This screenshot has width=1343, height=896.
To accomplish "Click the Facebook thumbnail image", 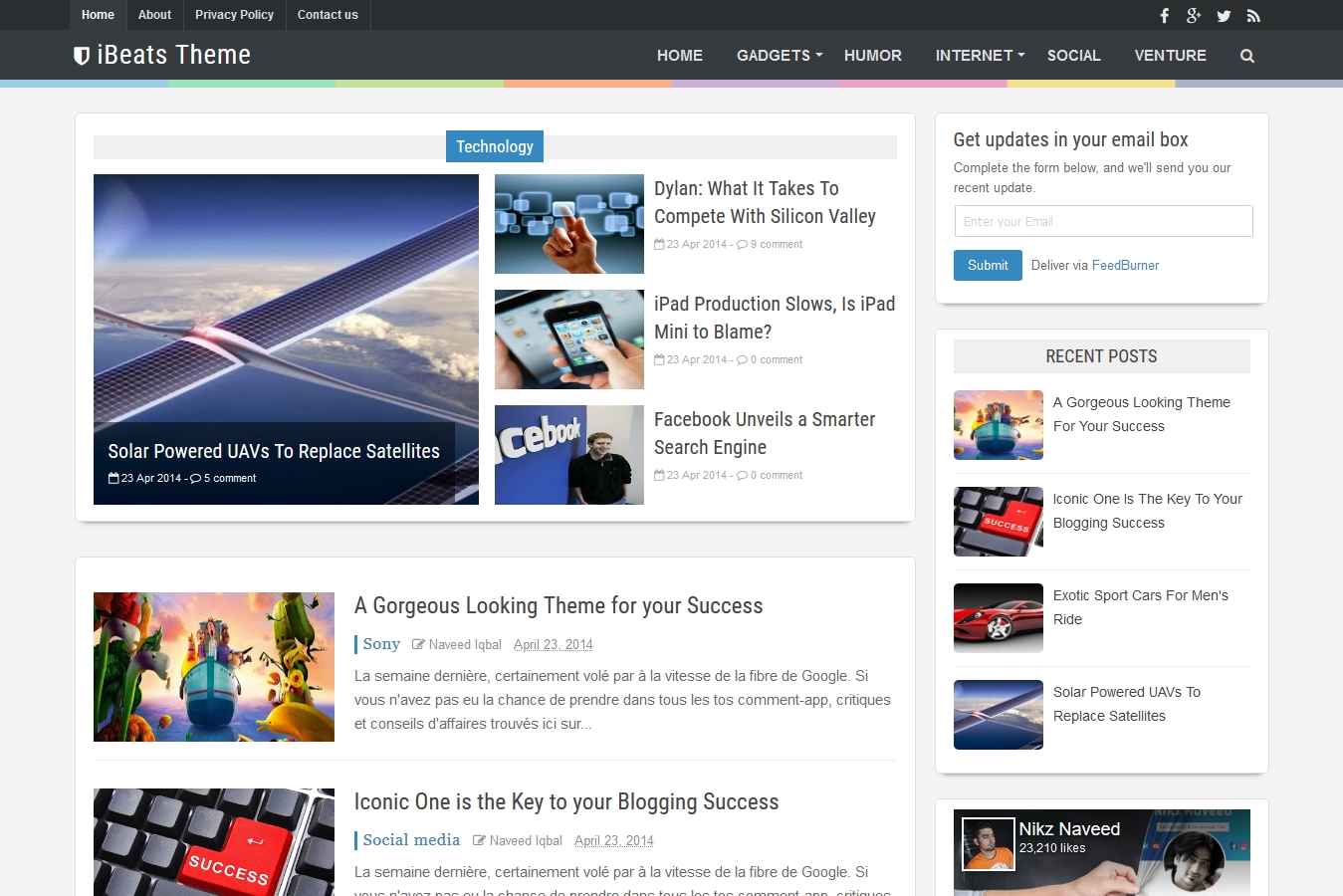I will pyautogui.click(x=569, y=455).
